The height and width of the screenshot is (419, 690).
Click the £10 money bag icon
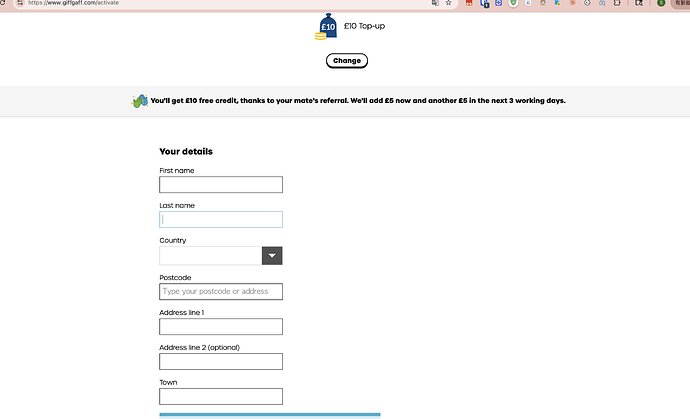pos(326,26)
